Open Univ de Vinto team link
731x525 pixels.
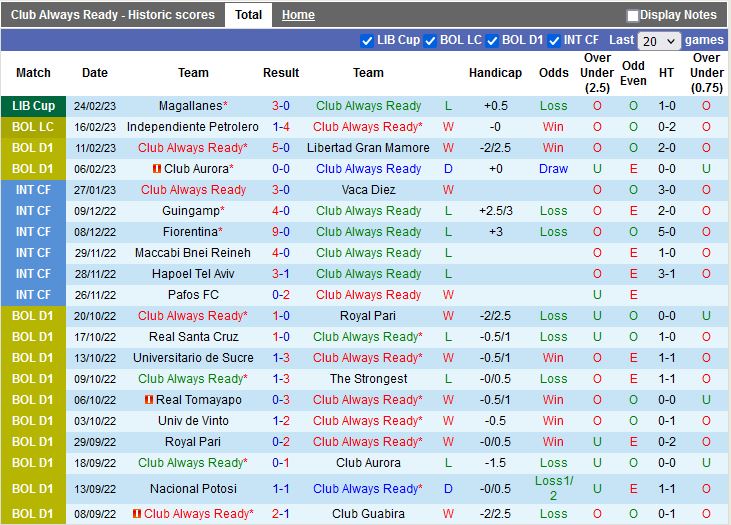(x=193, y=421)
